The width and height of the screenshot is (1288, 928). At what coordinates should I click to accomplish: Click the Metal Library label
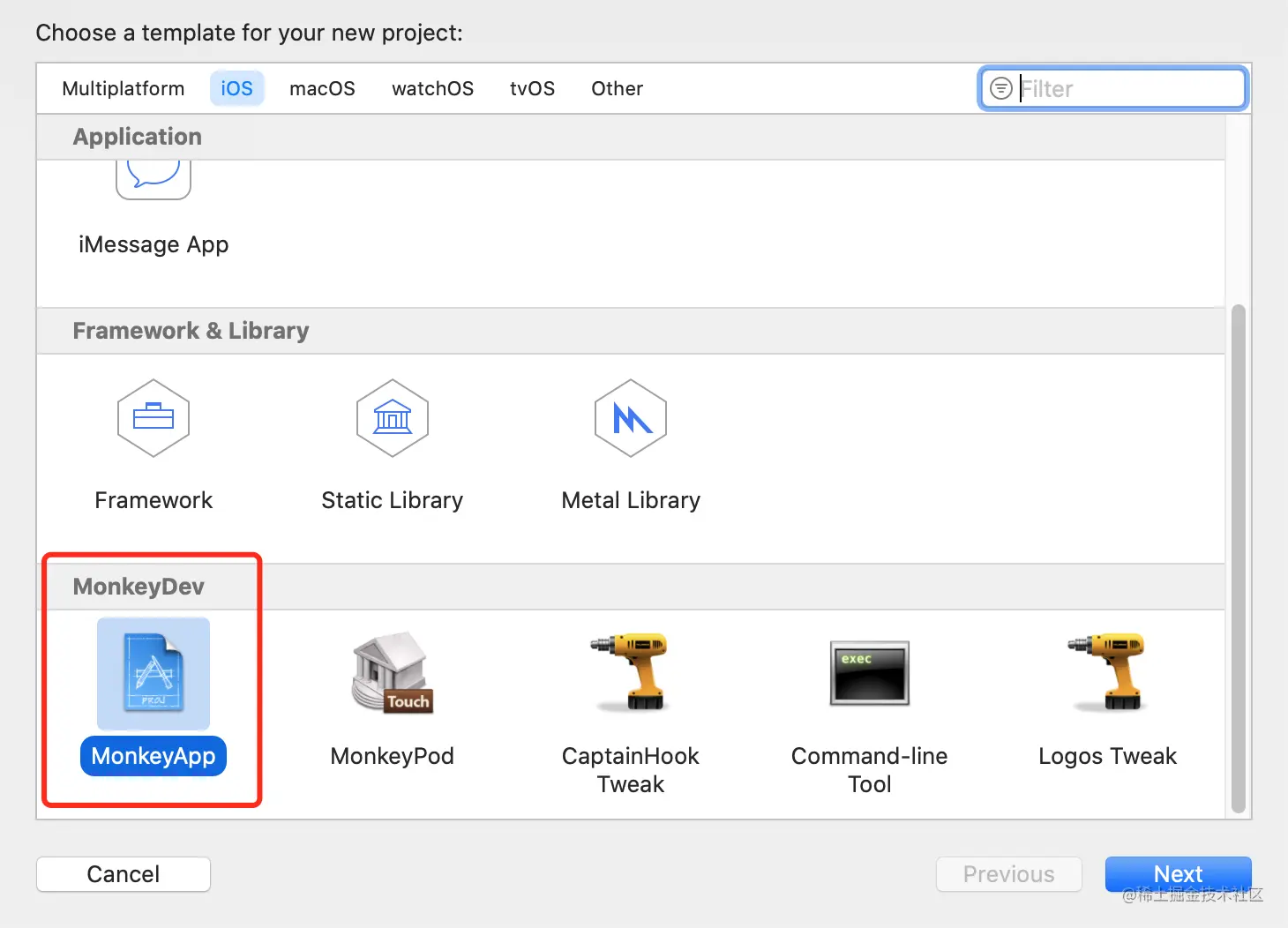click(631, 500)
